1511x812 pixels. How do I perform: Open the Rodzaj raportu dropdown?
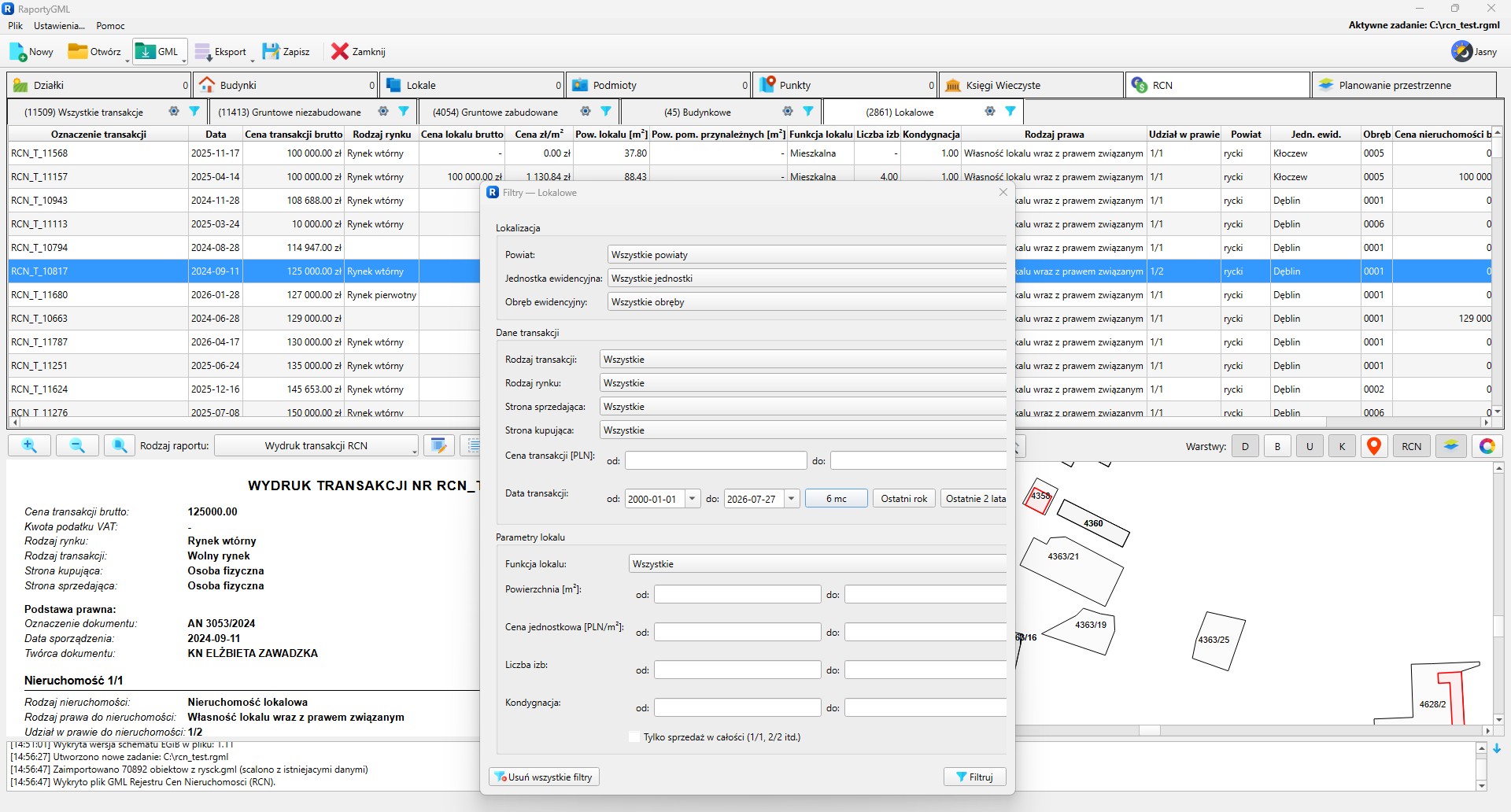click(x=316, y=446)
